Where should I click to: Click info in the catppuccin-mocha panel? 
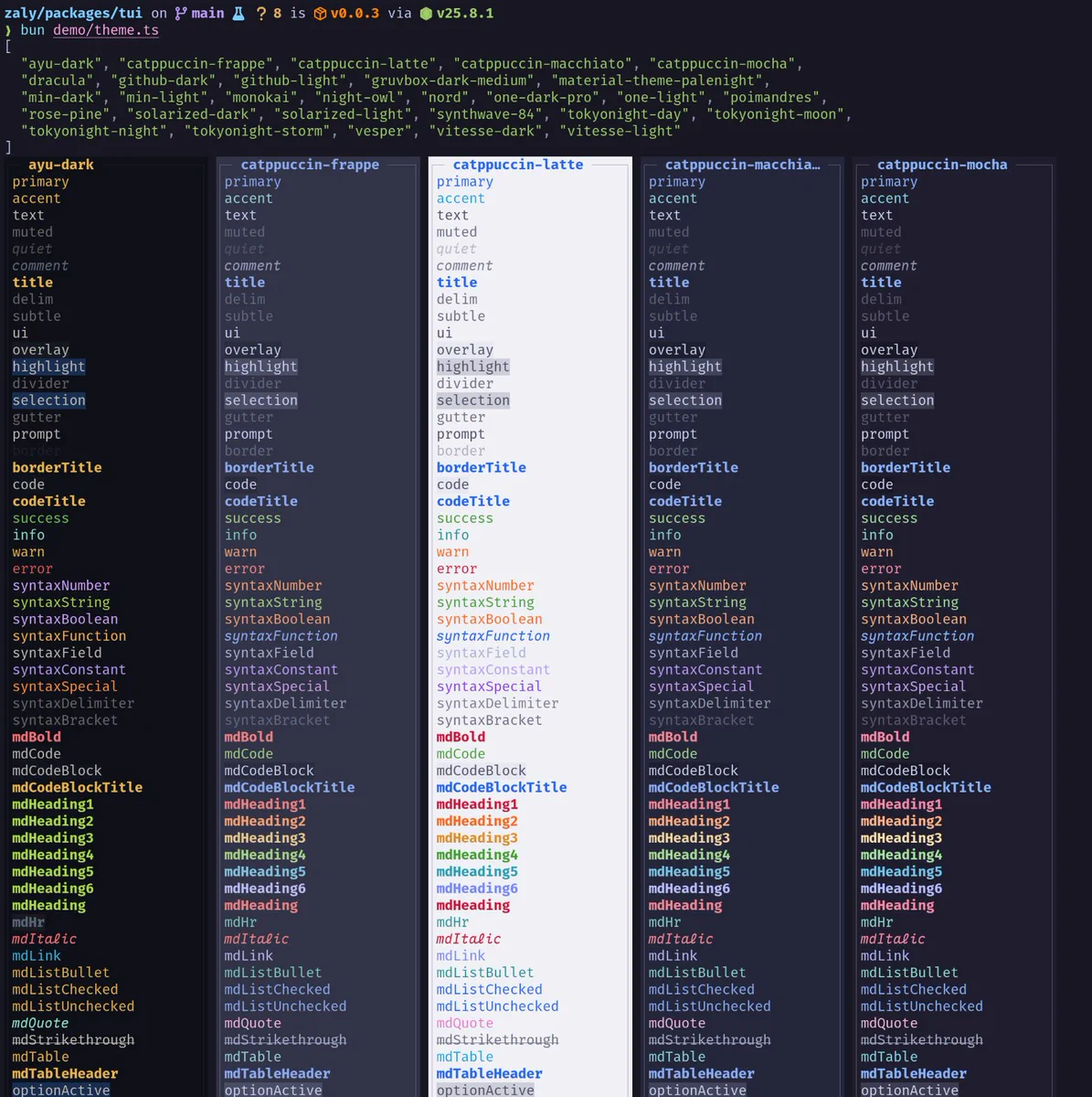pyautogui.click(x=877, y=535)
